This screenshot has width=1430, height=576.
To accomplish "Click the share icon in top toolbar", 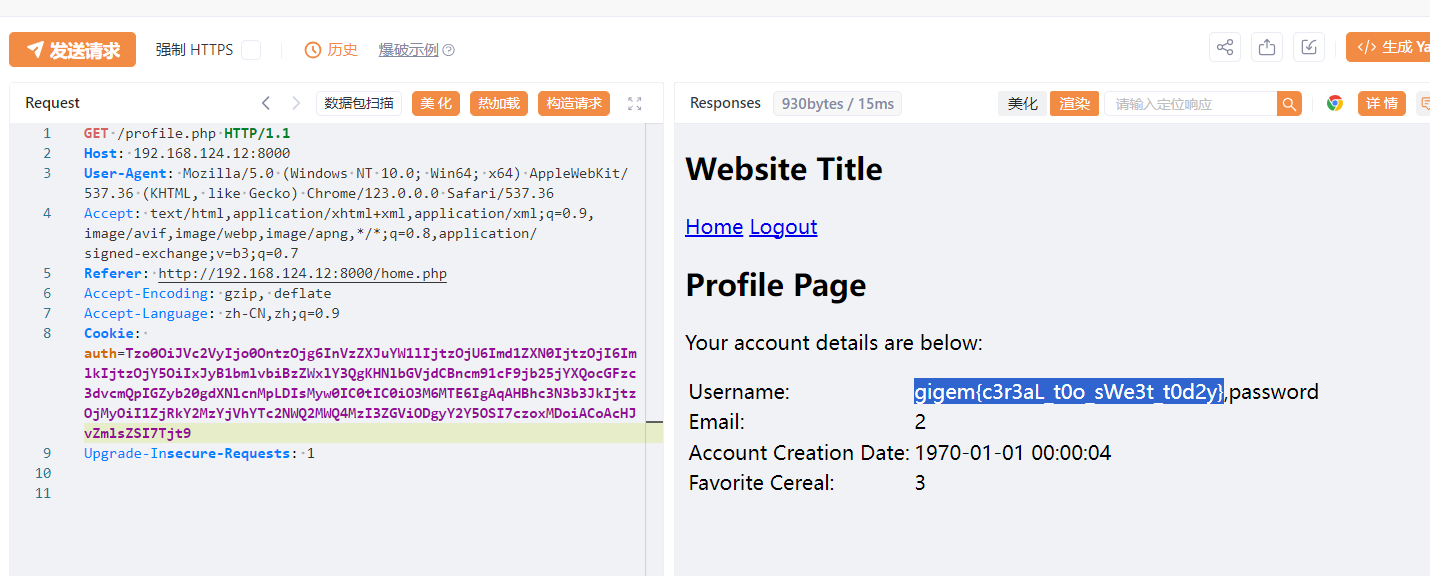I will pos(1225,47).
